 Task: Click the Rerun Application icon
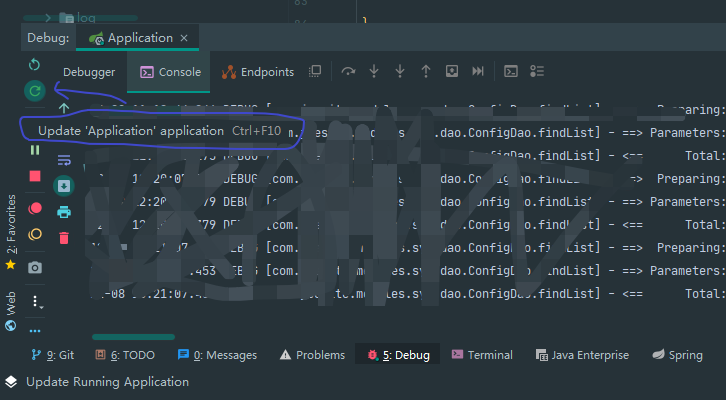pos(35,64)
